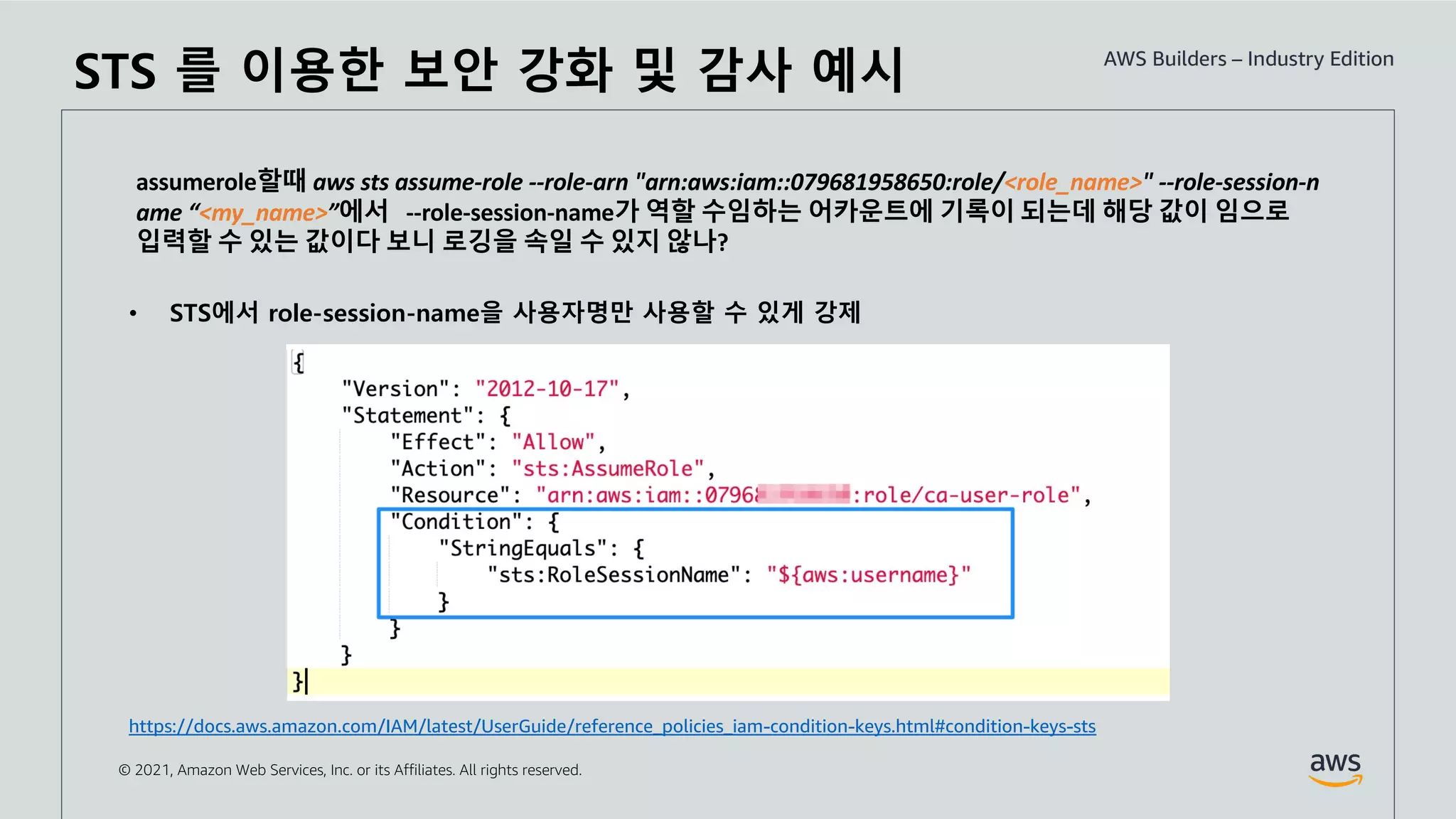Click bullet text 'STS에서 role-session-name을 사용자명만 사용할 수 있게 강제'
Viewport: 1456px width, 819px height.
pos(515,312)
